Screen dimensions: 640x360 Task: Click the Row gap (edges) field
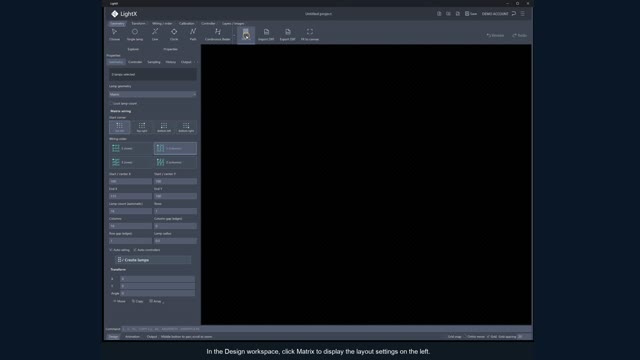(131, 241)
